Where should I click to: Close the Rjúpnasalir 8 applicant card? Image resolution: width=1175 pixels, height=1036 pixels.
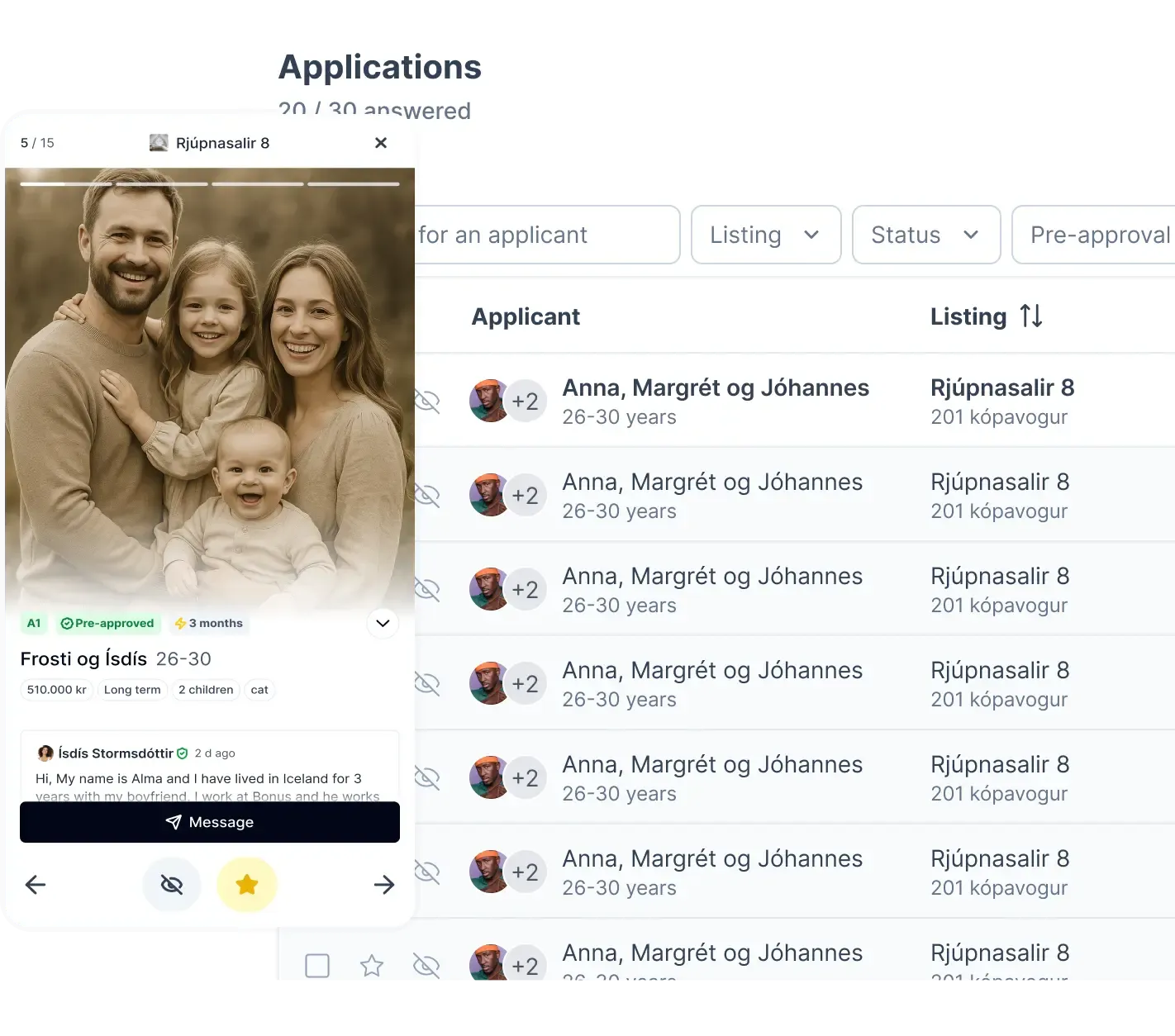click(x=381, y=143)
